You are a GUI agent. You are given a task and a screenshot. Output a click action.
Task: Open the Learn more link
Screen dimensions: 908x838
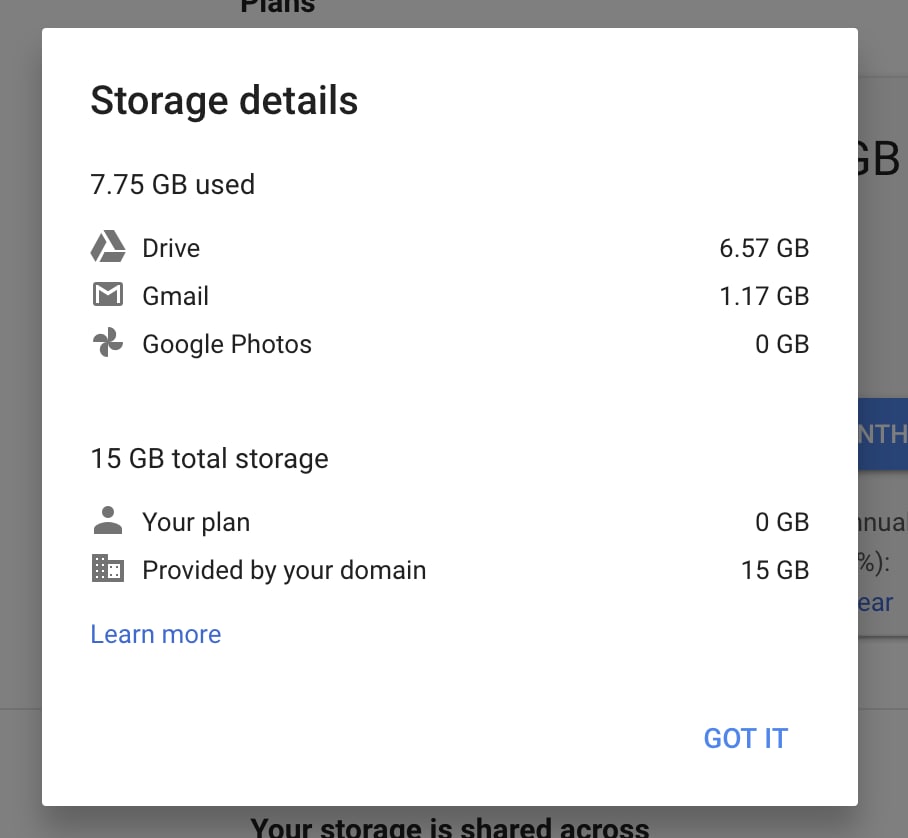pos(156,634)
